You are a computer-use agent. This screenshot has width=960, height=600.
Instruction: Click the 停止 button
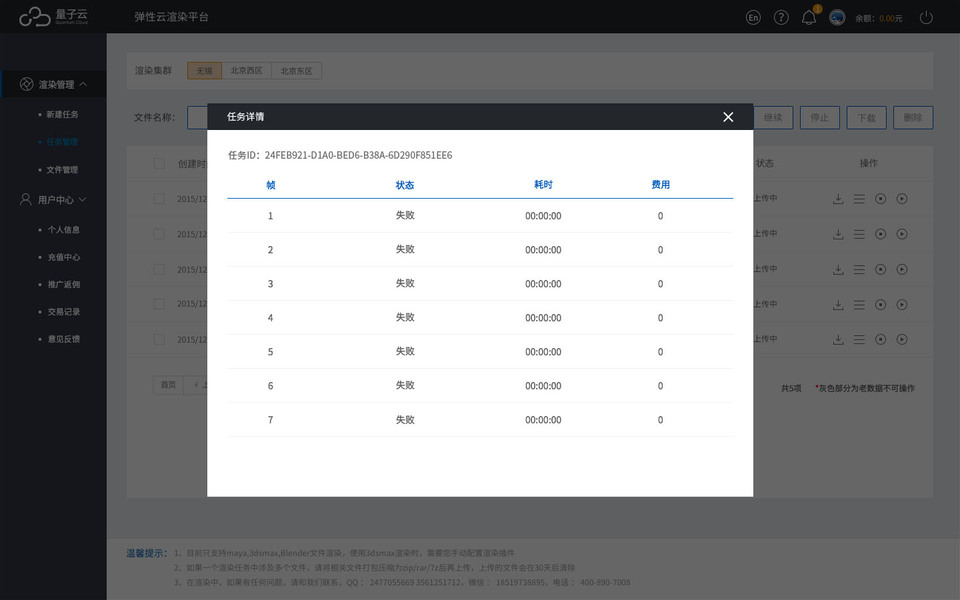point(820,118)
